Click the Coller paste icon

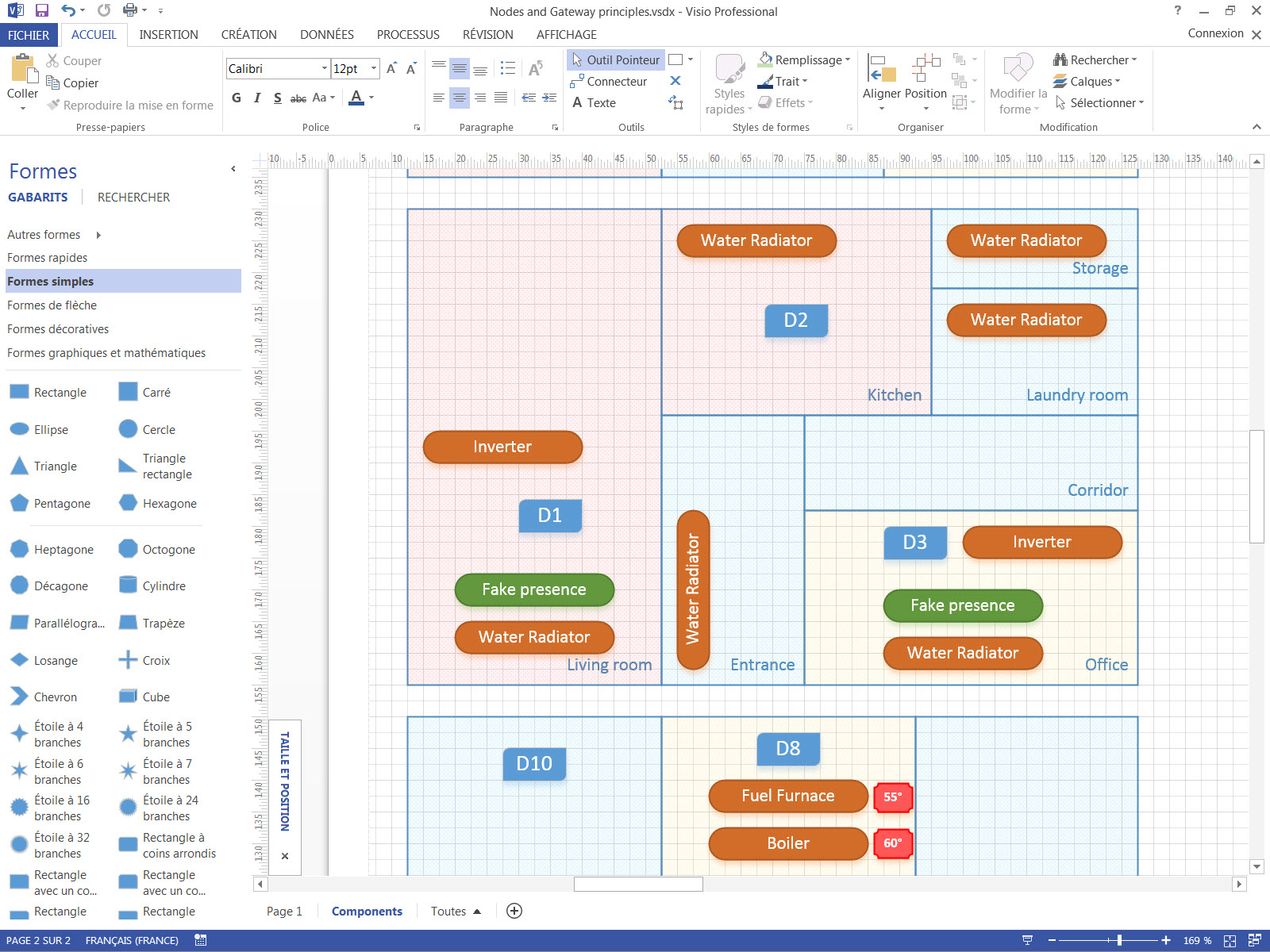[x=23, y=70]
